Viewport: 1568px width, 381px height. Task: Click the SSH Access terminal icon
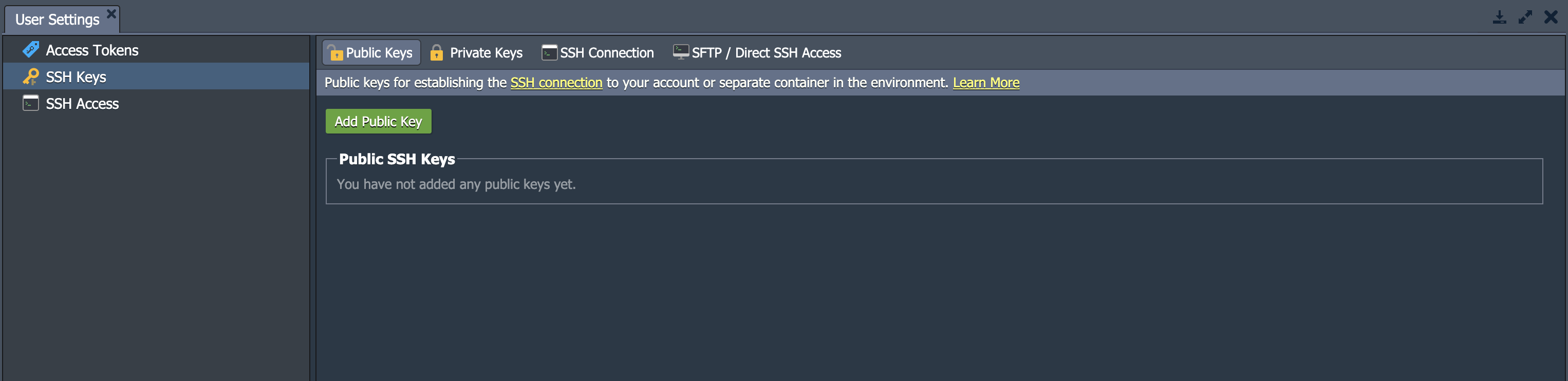point(30,103)
